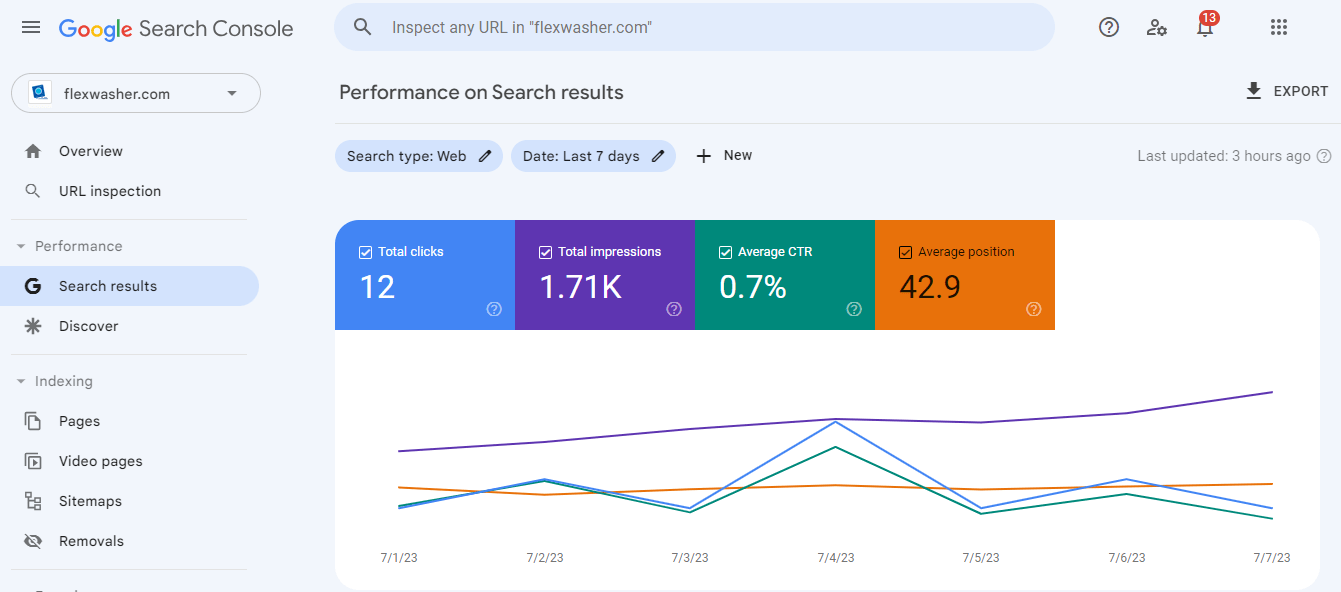Click the URL inspection magnifier icon
This screenshot has height=592, width=1341.
tap(33, 191)
